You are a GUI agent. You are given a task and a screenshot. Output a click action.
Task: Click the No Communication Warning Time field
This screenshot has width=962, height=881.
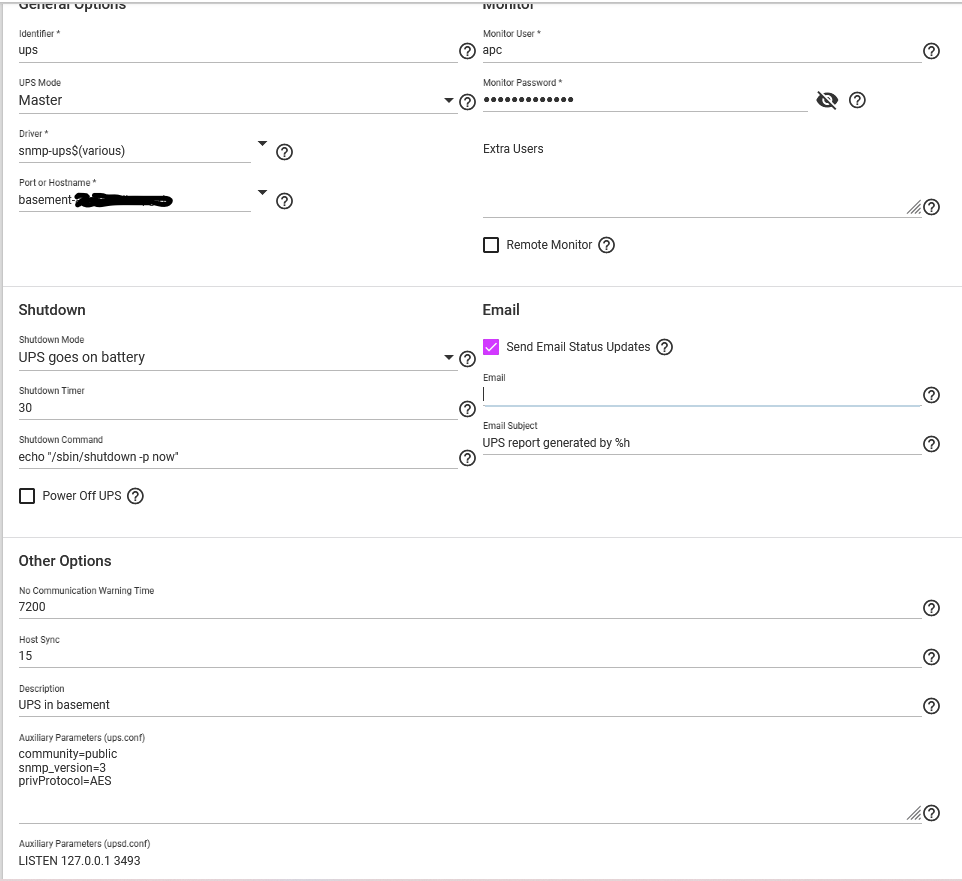coord(470,607)
